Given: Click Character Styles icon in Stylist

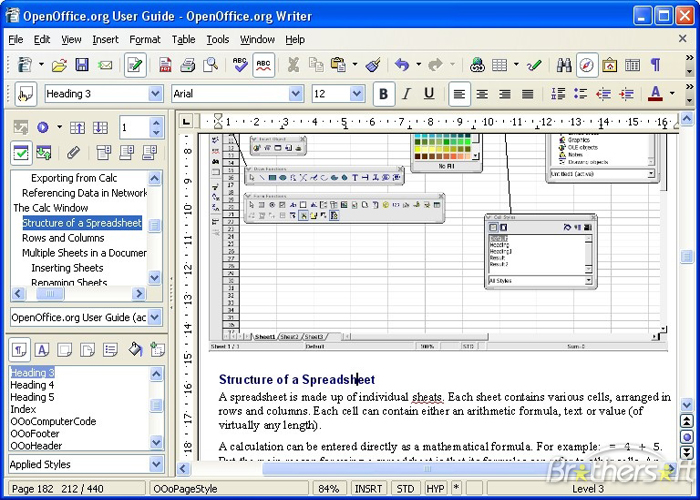Looking at the screenshot, I should pyautogui.click(x=42, y=350).
